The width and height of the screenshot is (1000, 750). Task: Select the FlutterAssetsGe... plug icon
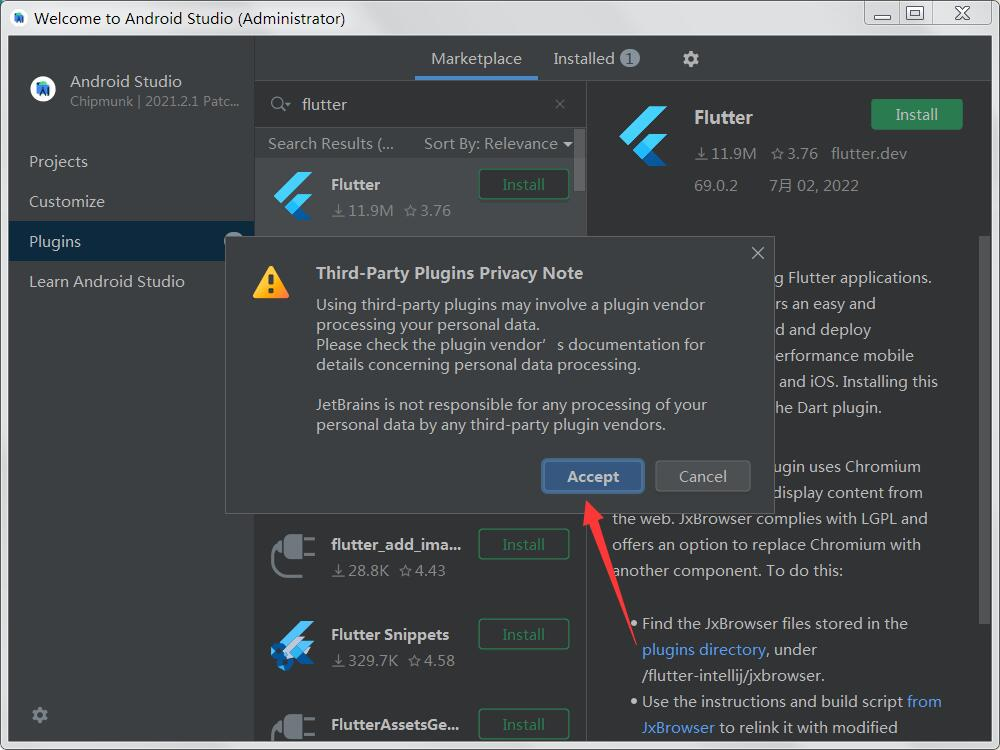coord(293,728)
